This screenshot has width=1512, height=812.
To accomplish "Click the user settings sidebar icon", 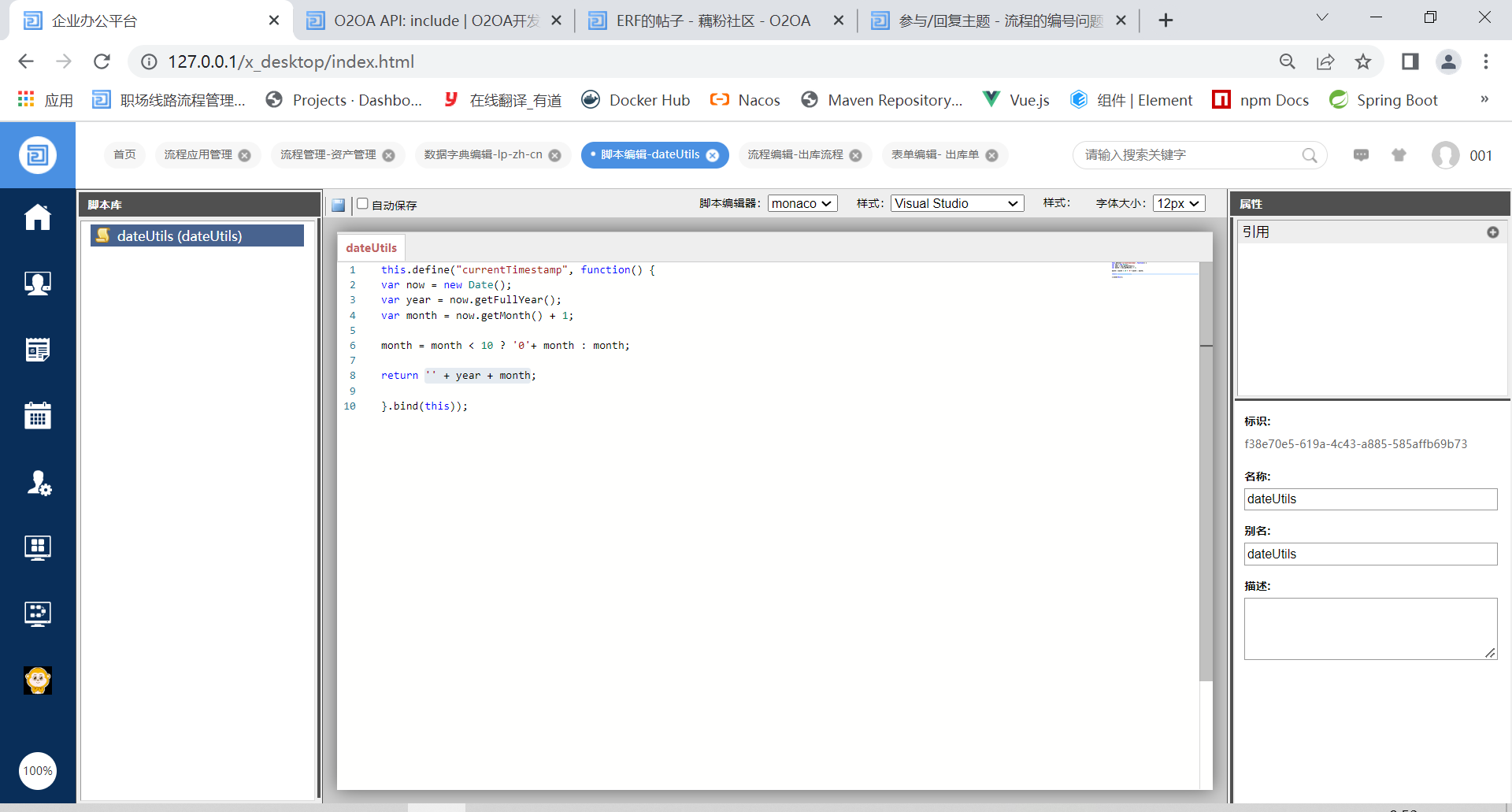I will pos(38,482).
